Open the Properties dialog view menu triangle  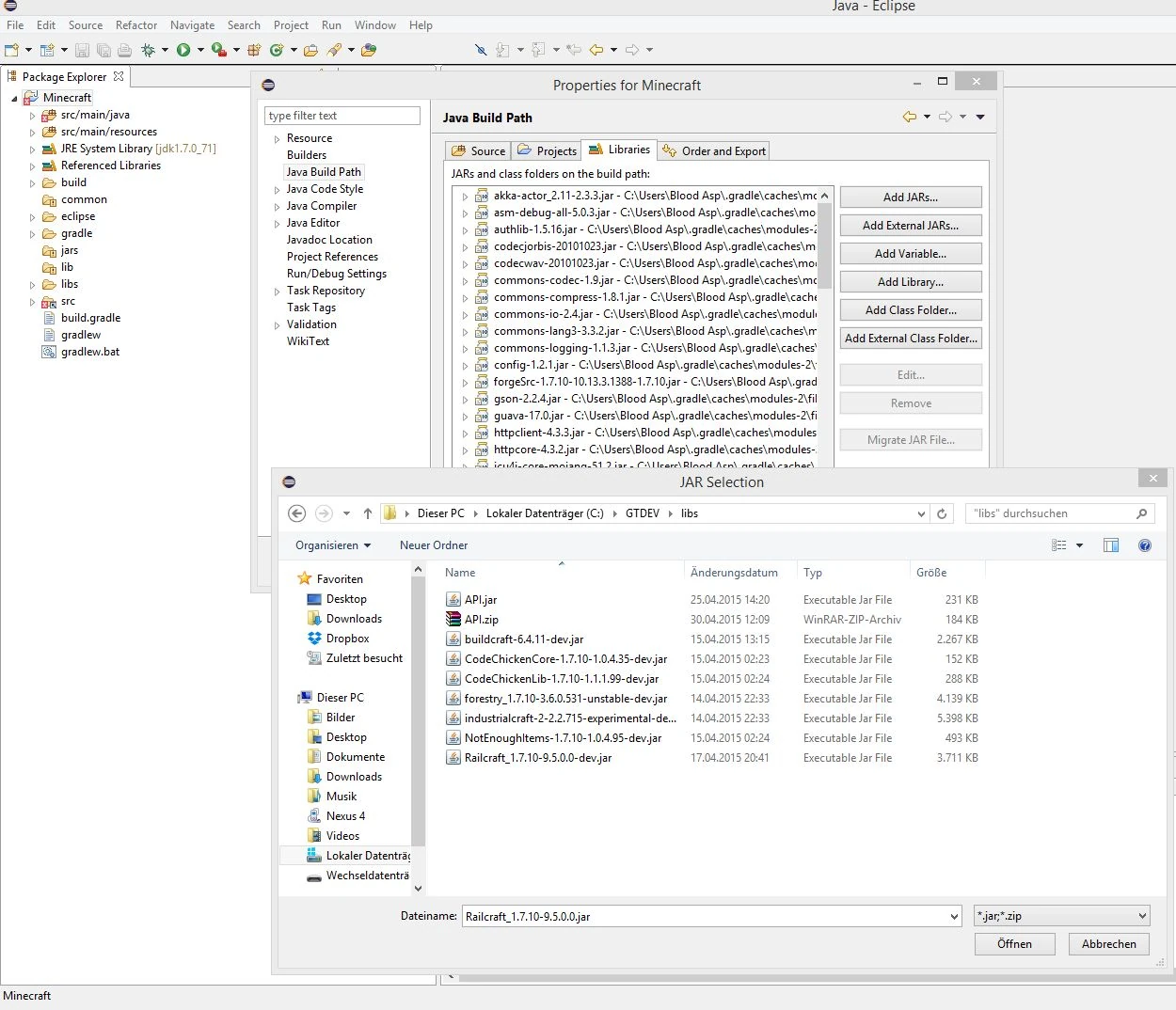click(980, 117)
